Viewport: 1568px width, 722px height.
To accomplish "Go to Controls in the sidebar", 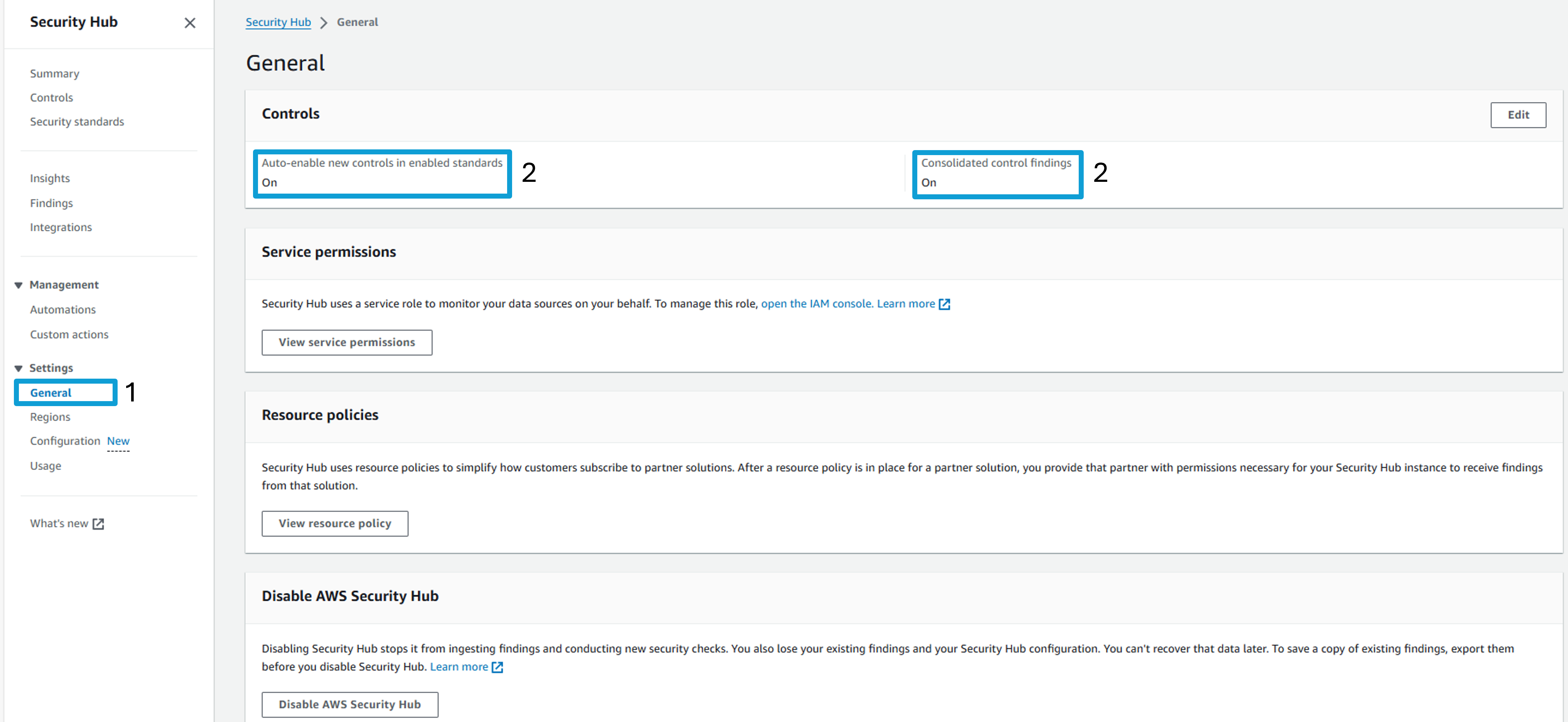I will point(52,97).
